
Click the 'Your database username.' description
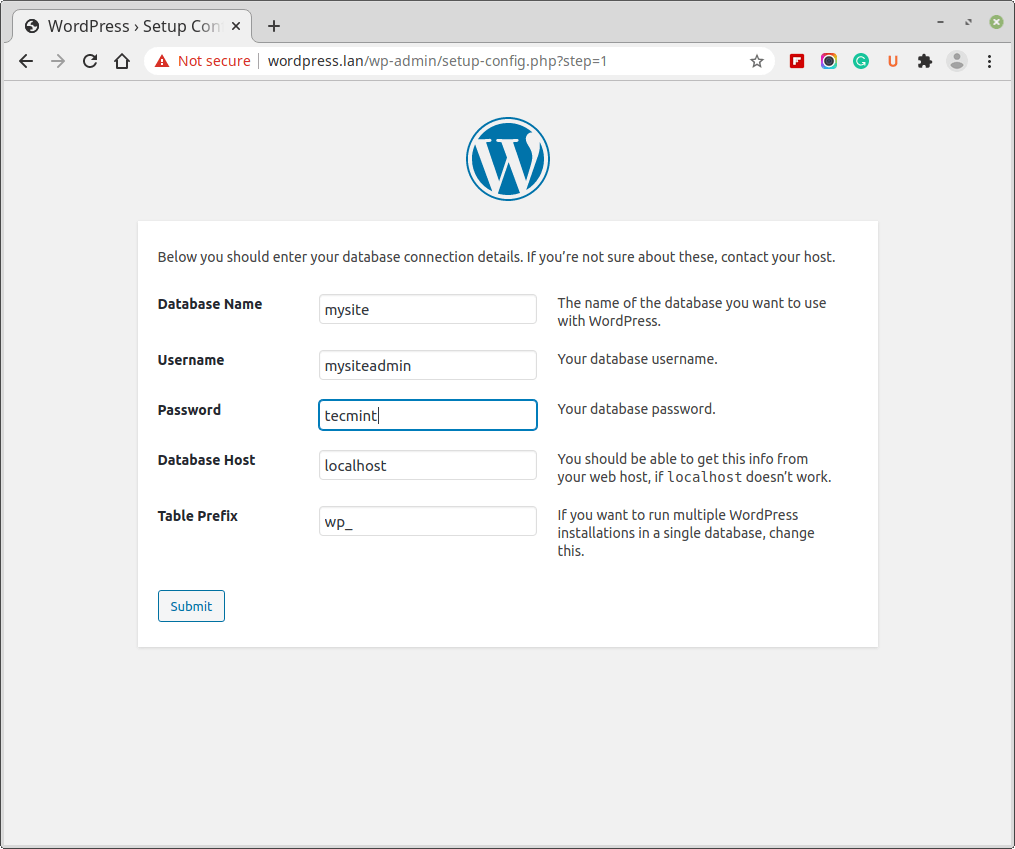pyautogui.click(x=637, y=359)
